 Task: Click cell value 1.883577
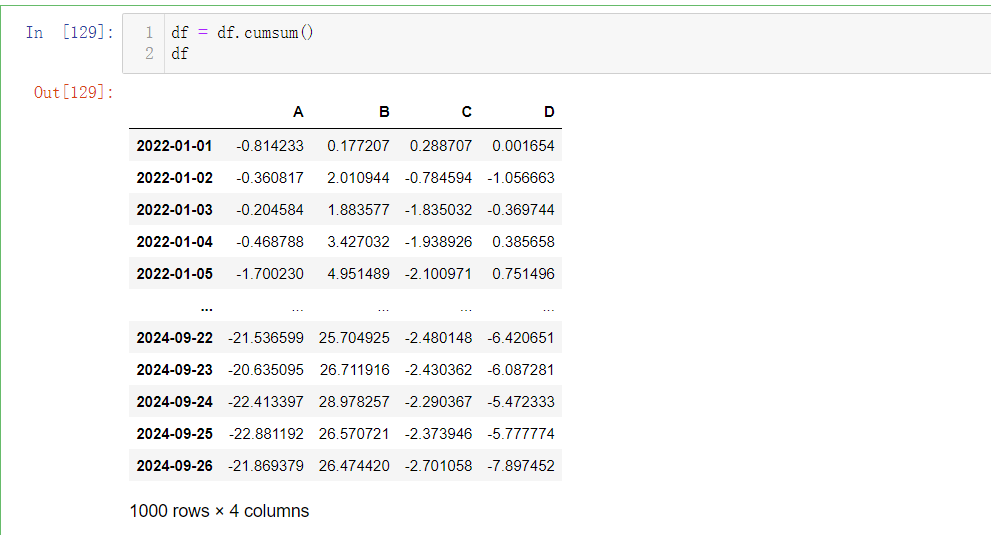(358, 210)
